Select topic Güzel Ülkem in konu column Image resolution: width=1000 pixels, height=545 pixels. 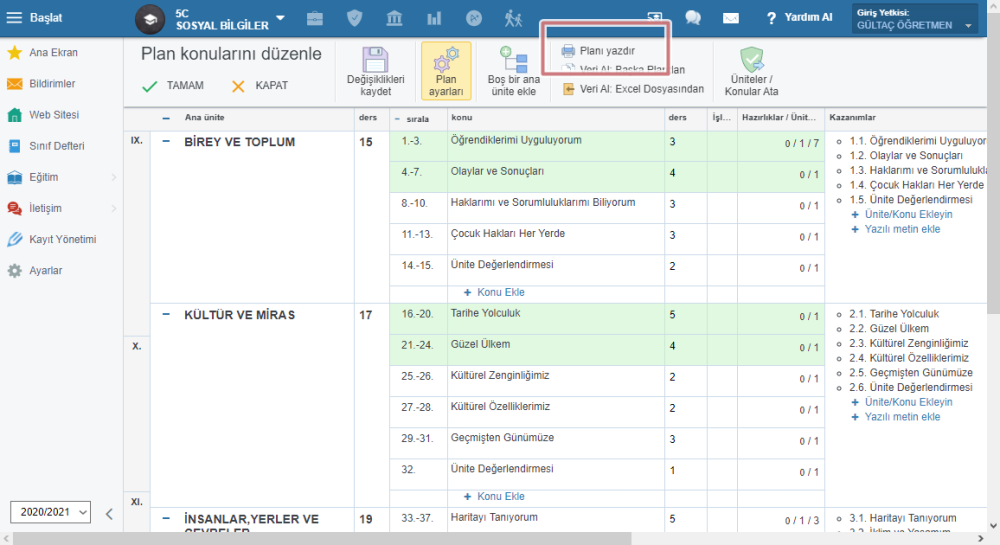[x=480, y=344]
